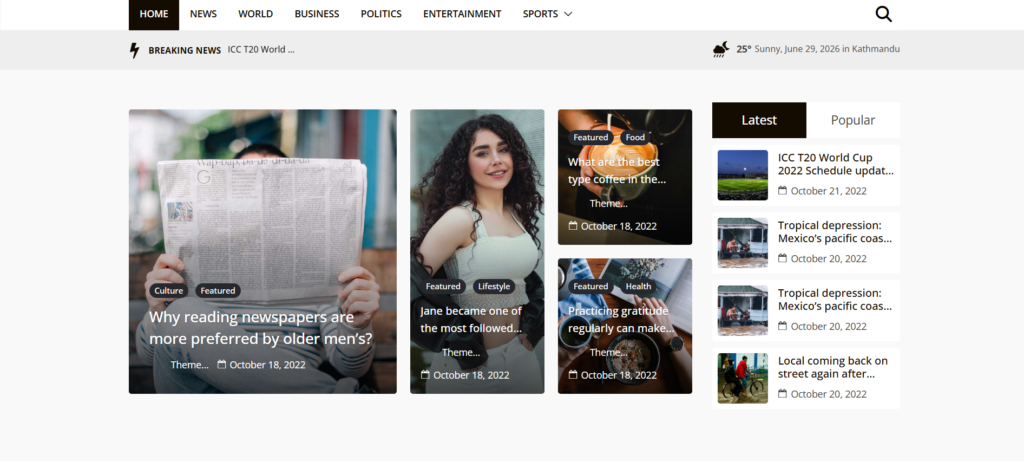Click the cyclist street thumbnail
The height and width of the screenshot is (461, 1024).
[x=743, y=378]
